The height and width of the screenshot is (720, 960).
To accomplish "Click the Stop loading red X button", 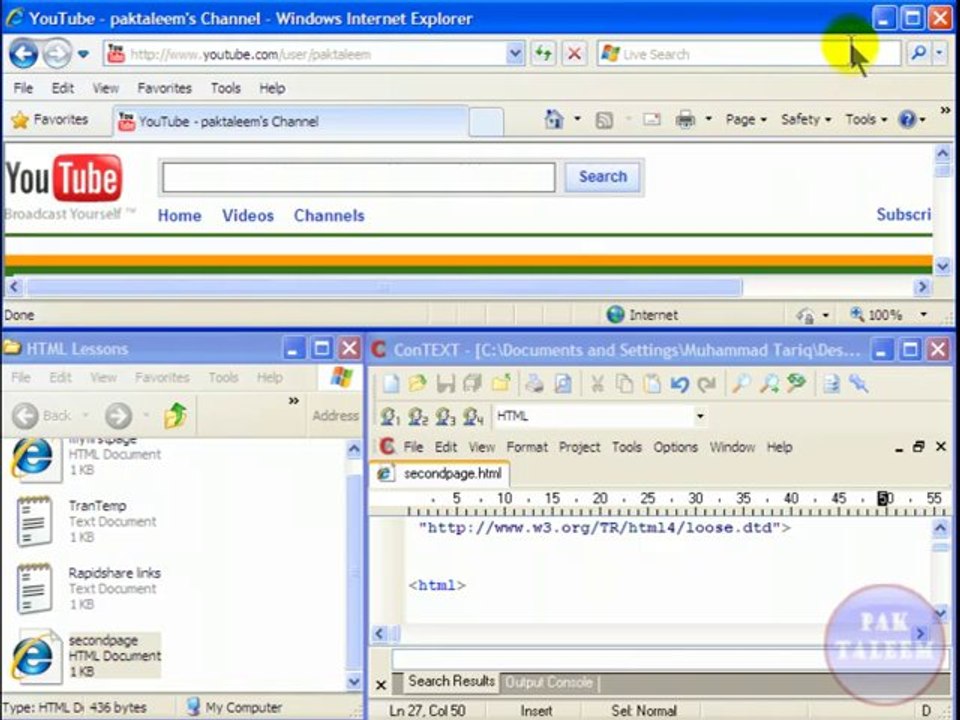I will coord(574,54).
